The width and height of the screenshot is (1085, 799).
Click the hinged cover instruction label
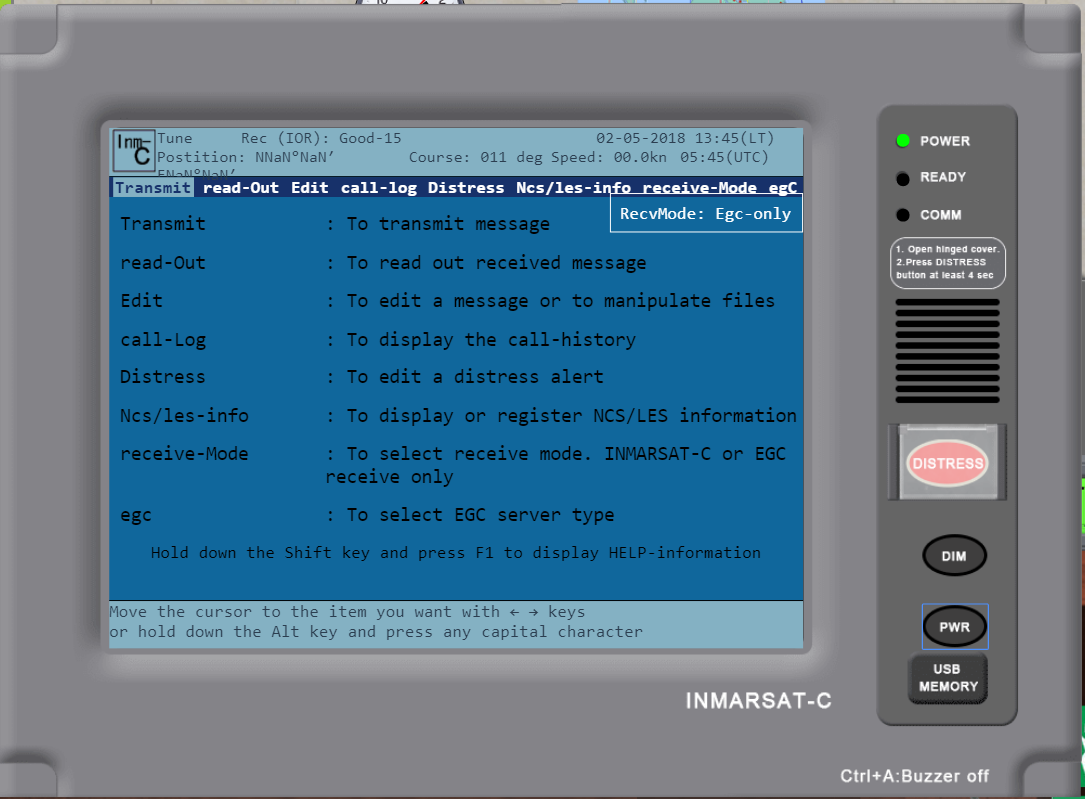point(947,262)
